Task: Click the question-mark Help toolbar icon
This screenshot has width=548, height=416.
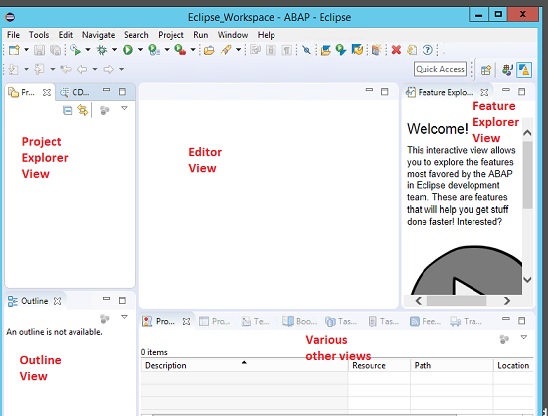Action: (x=427, y=50)
